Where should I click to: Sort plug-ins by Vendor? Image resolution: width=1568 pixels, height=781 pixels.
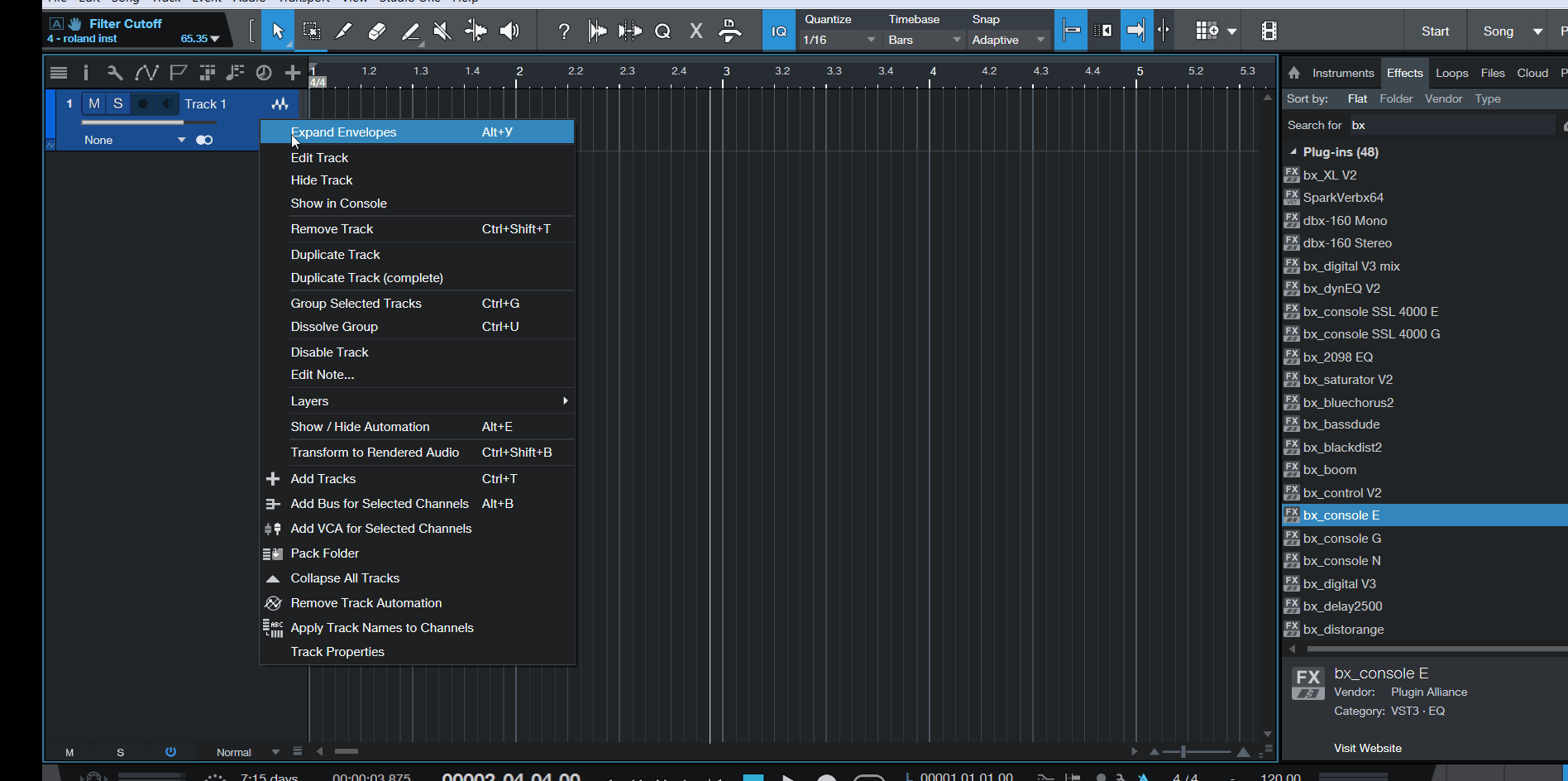coord(1443,98)
